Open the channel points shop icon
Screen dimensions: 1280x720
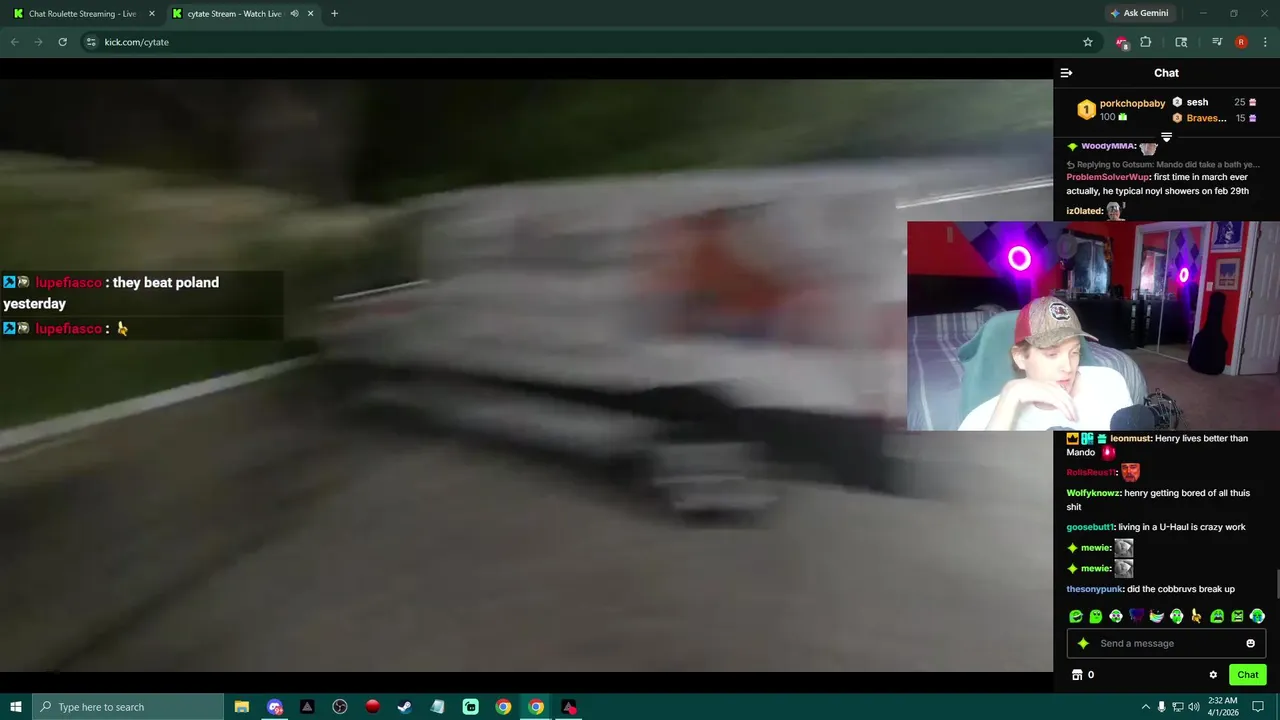coord(1077,675)
